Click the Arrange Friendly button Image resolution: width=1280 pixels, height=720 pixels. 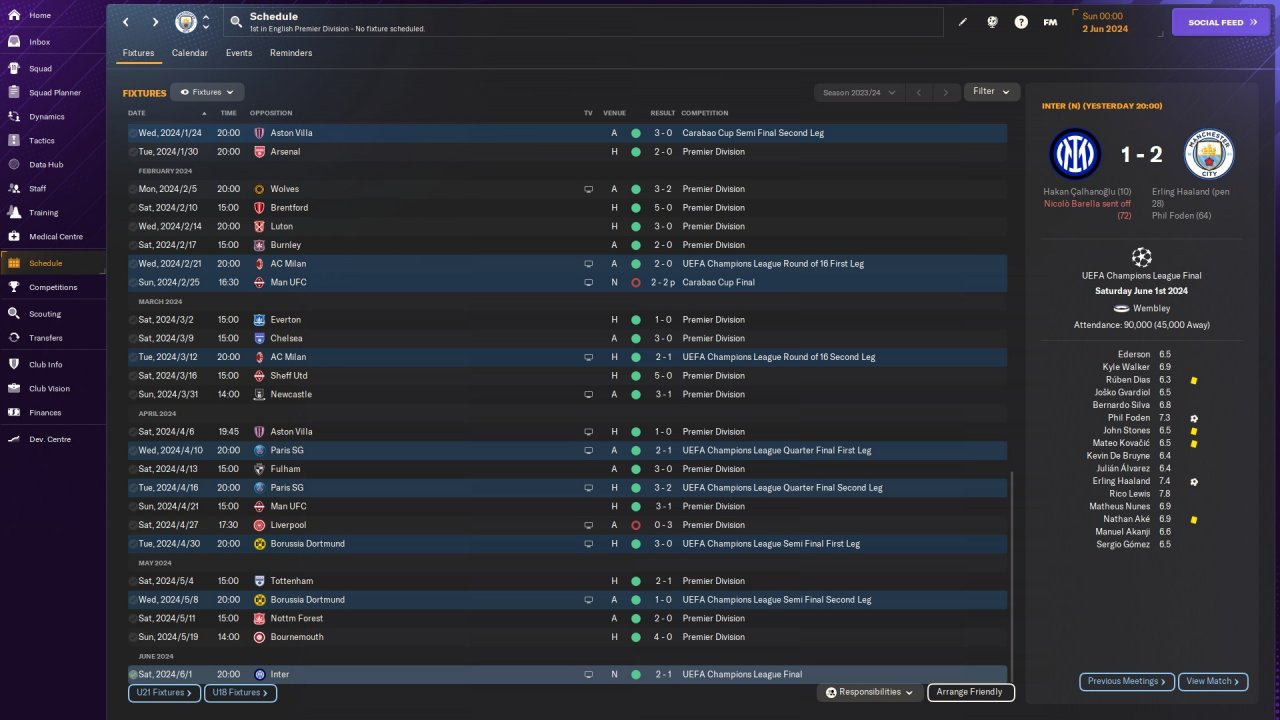[970, 692]
